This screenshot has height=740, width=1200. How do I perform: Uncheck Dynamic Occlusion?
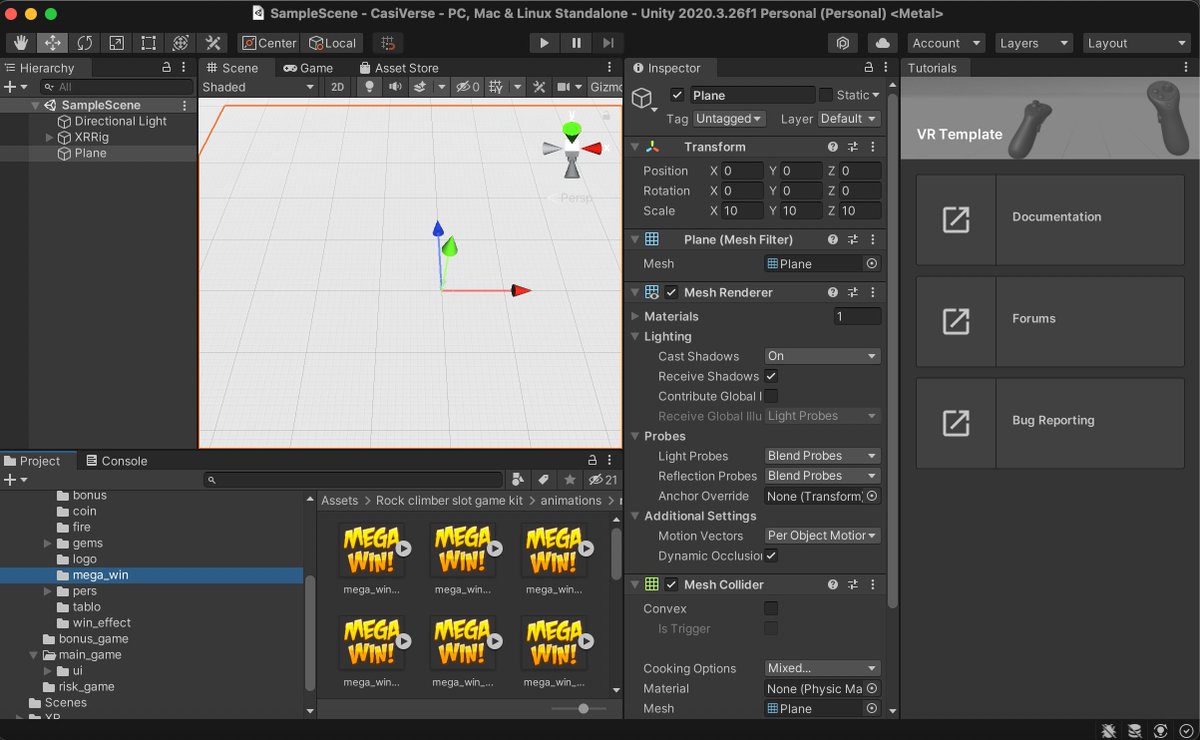[x=771, y=556]
